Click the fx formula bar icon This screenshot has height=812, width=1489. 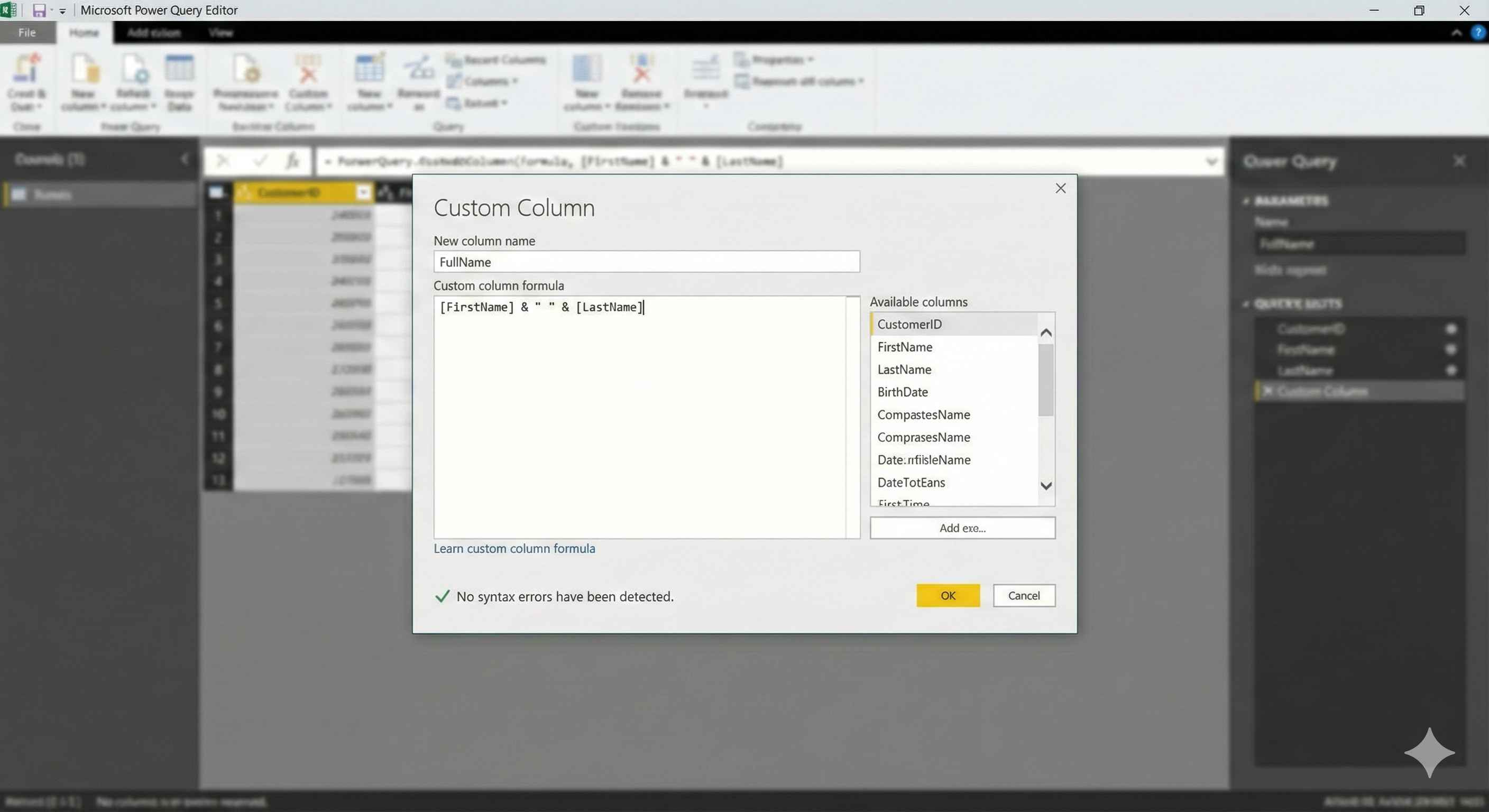(x=293, y=161)
